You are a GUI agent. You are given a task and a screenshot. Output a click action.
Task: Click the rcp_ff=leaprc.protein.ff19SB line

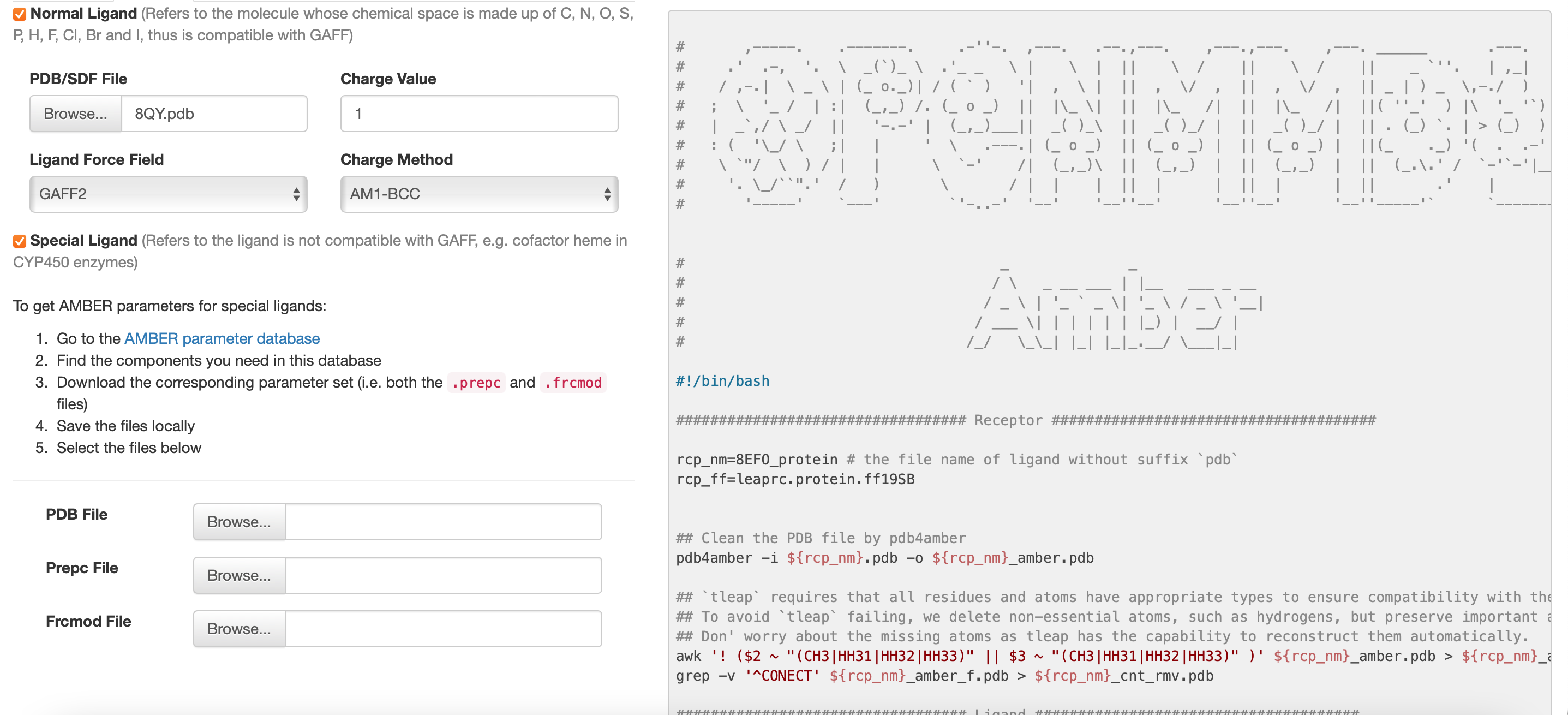coord(795,479)
